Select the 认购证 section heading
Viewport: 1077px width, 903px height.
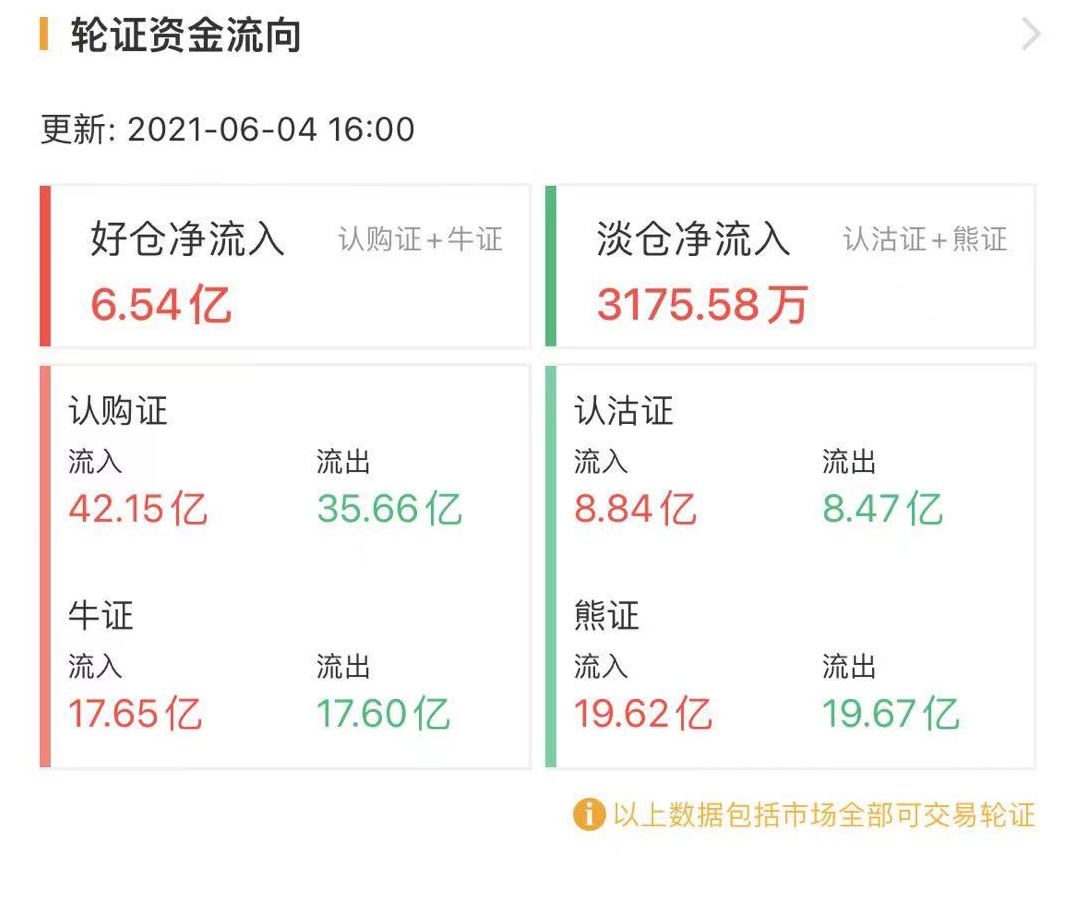pyautogui.click(x=118, y=411)
